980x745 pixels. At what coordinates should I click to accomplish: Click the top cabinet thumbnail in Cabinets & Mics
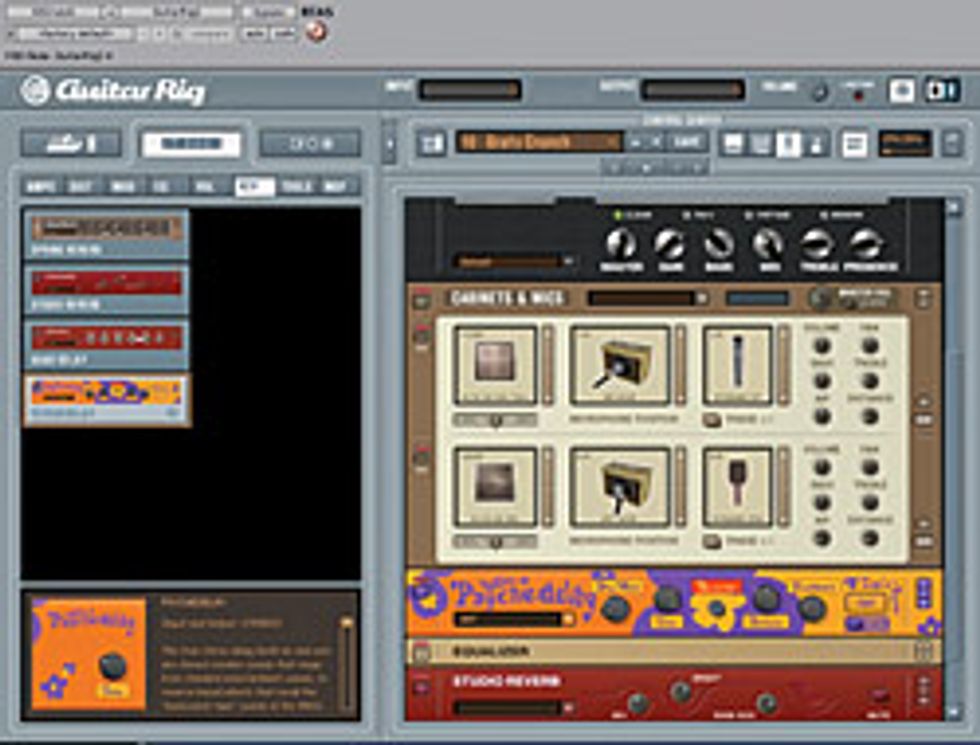point(495,364)
